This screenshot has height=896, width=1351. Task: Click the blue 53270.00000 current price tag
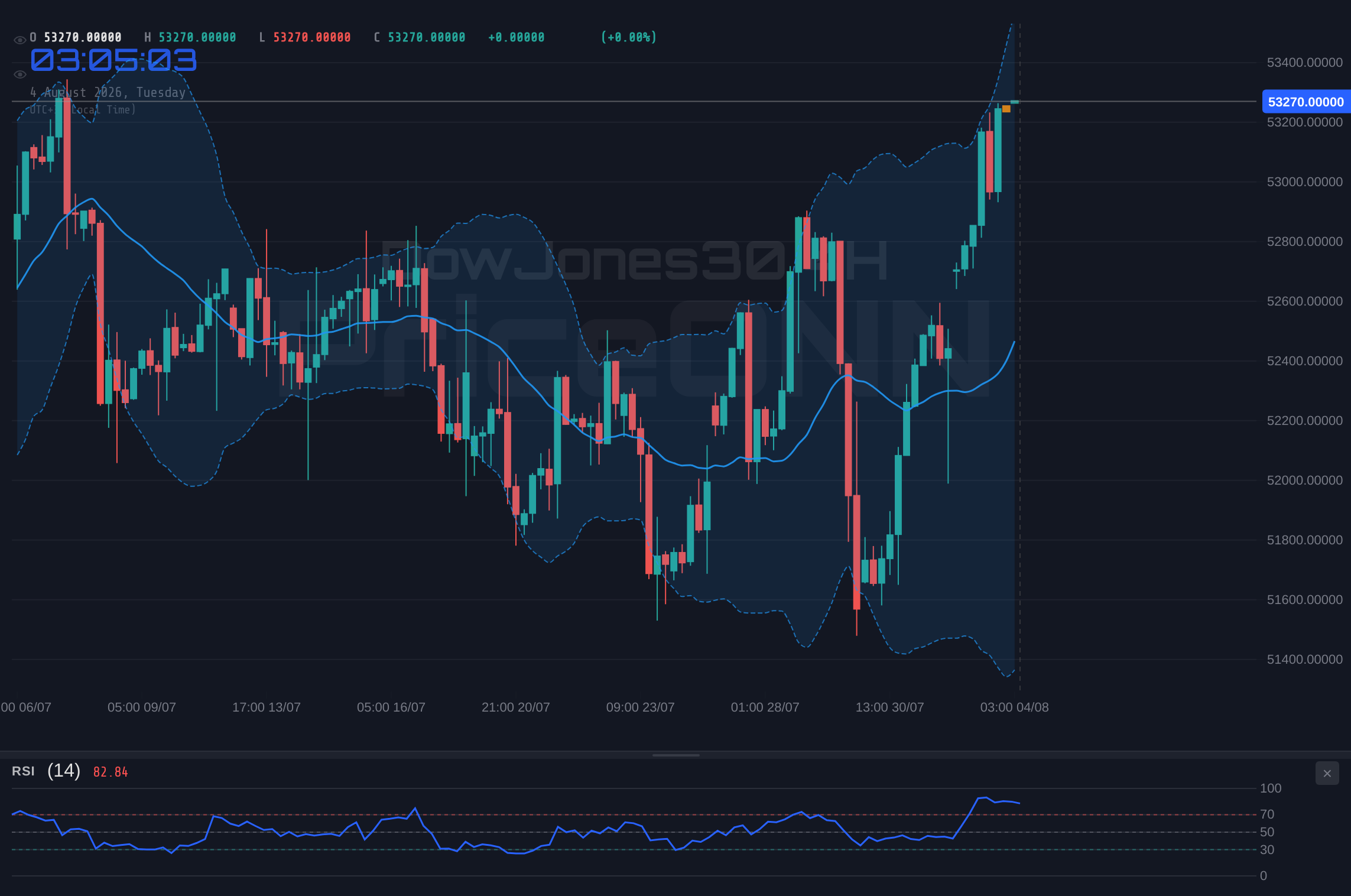(1305, 102)
